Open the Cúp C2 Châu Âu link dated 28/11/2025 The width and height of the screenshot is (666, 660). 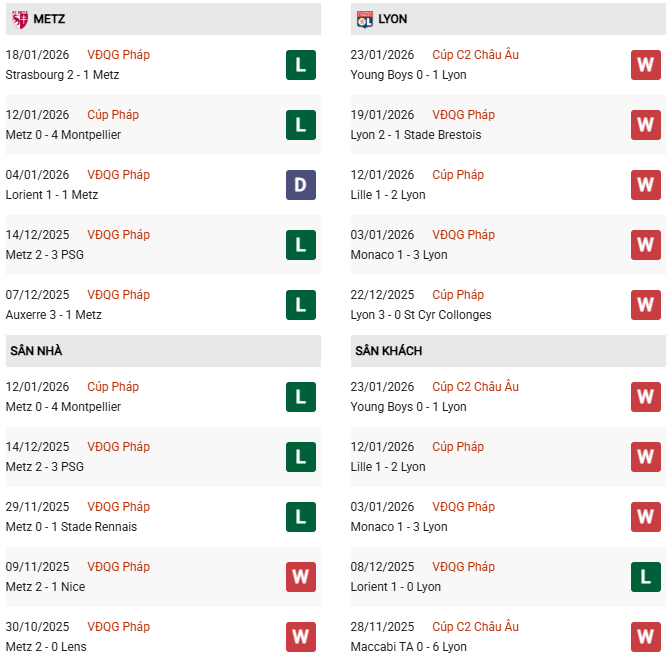pos(475,627)
